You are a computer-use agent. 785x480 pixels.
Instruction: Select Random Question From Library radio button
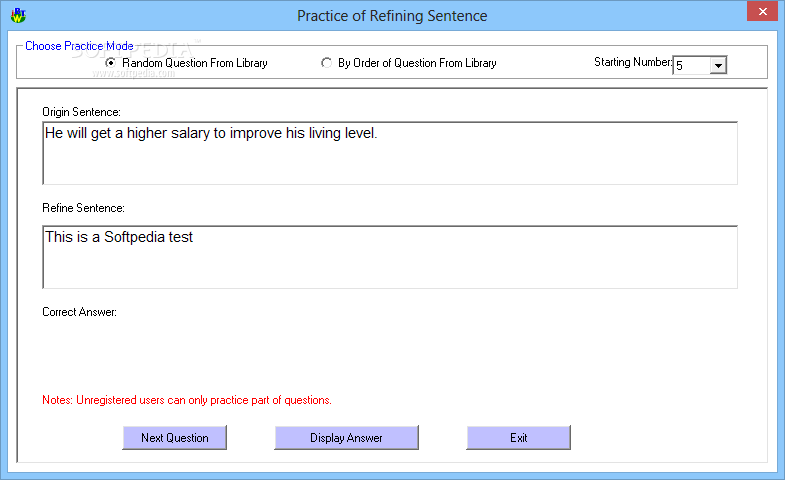click(x=111, y=63)
